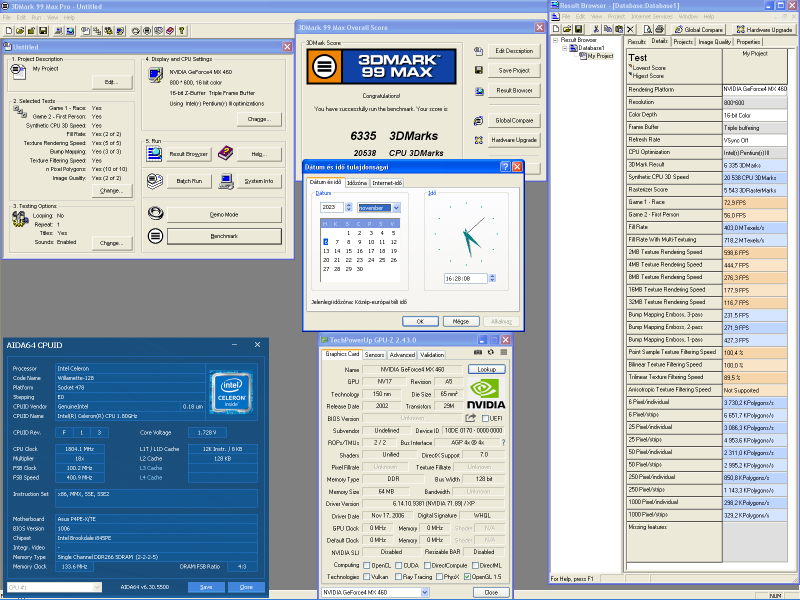
Task: Switch to Időzóna tab in date dialog
Action: point(357,183)
